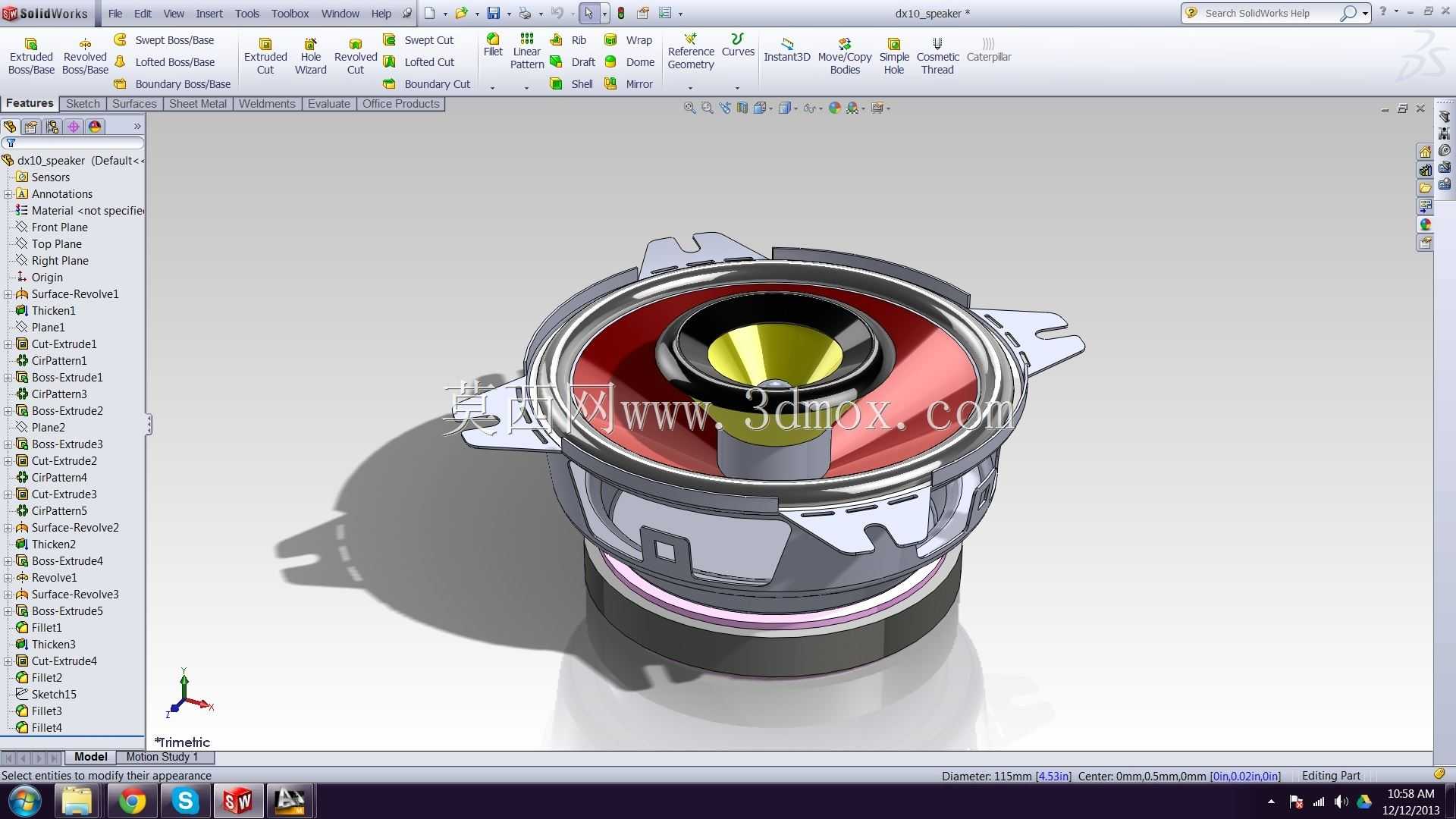Expand the Surface-Revolve1 feature
Image resolution: width=1456 pixels, height=819 pixels.
coord(8,294)
